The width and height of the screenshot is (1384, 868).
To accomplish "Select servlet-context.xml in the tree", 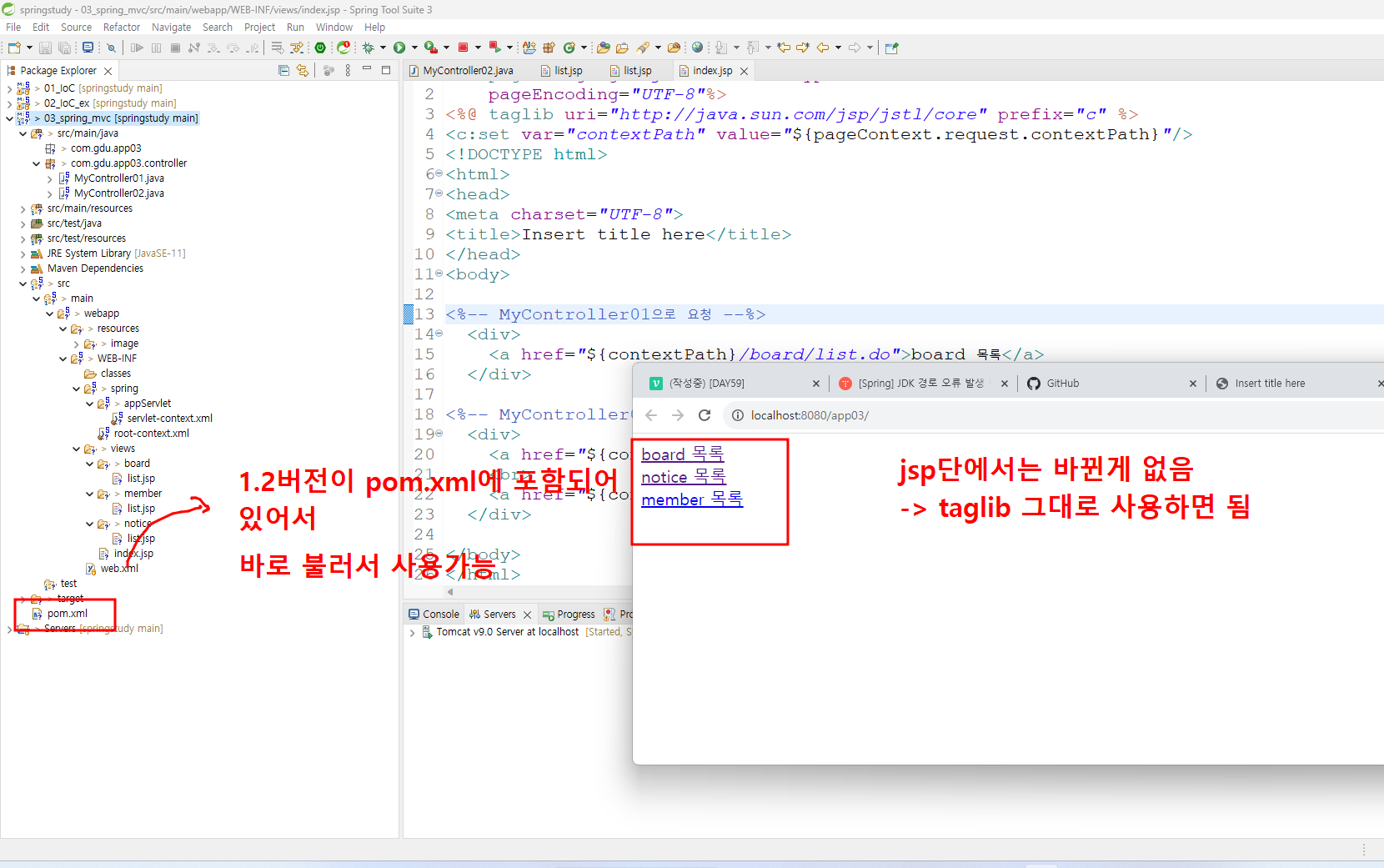I will (169, 419).
